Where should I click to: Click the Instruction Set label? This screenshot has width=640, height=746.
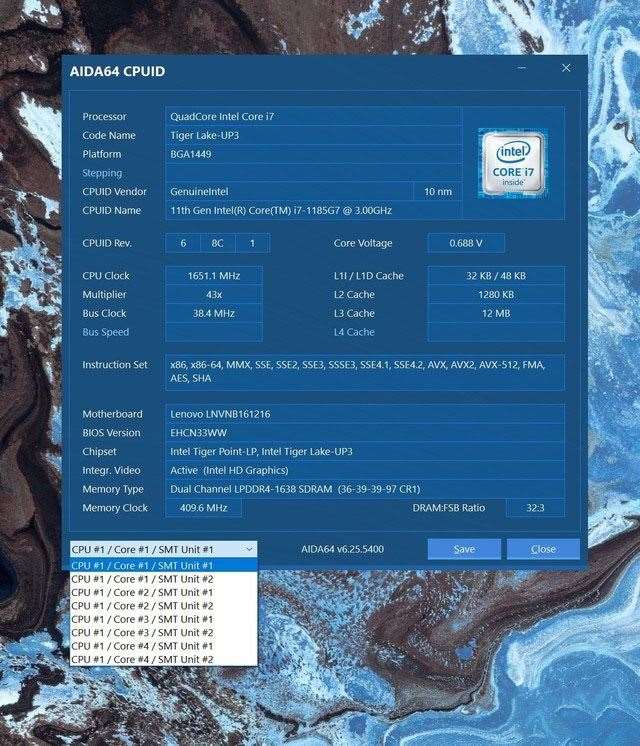pos(115,365)
